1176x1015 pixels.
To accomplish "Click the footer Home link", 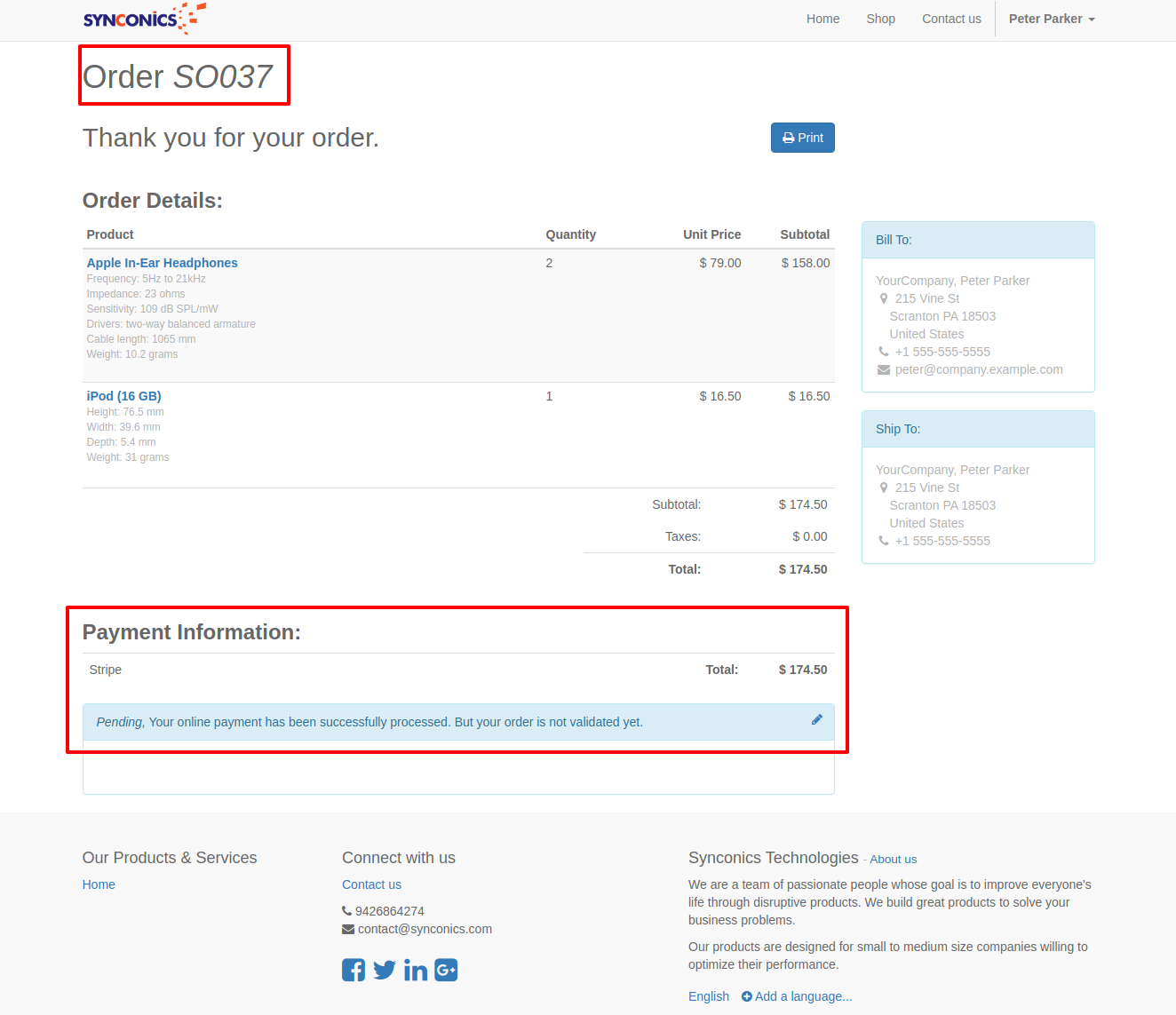I will (x=99, y=884).
